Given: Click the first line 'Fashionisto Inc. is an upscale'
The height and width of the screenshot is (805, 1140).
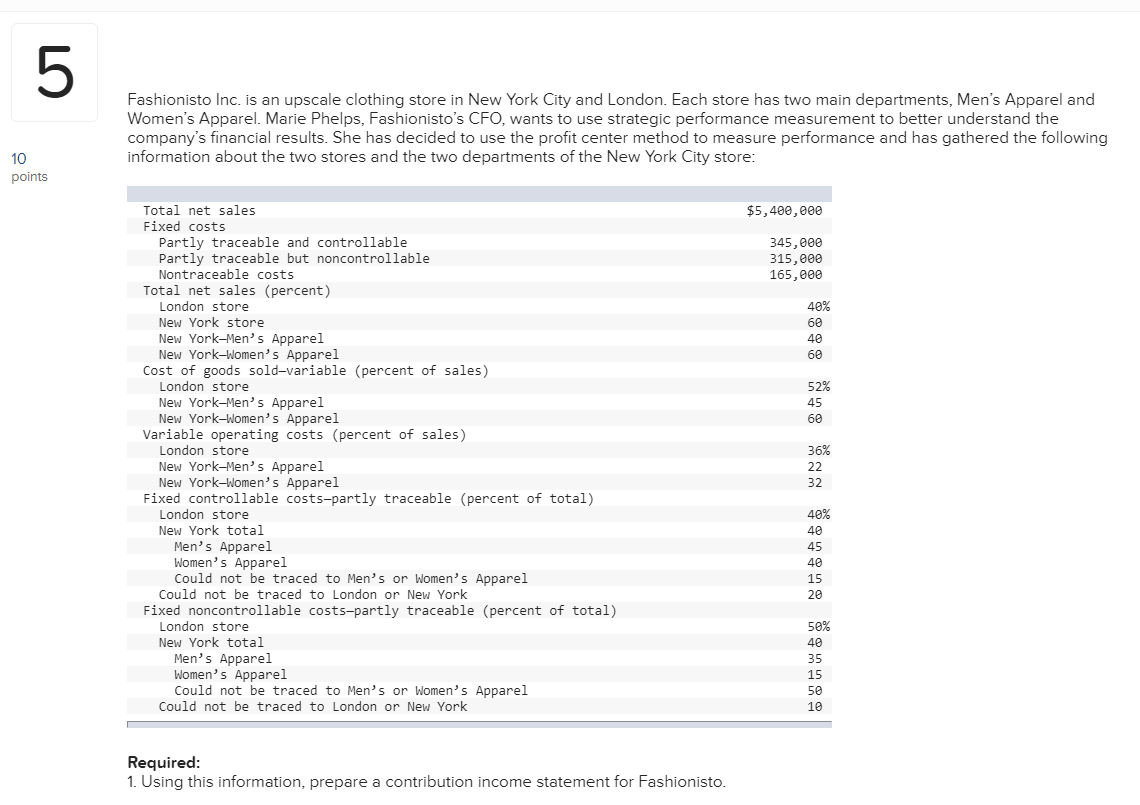Looking at the screenshot, I should pyautogui.click(x=611, y=100).
